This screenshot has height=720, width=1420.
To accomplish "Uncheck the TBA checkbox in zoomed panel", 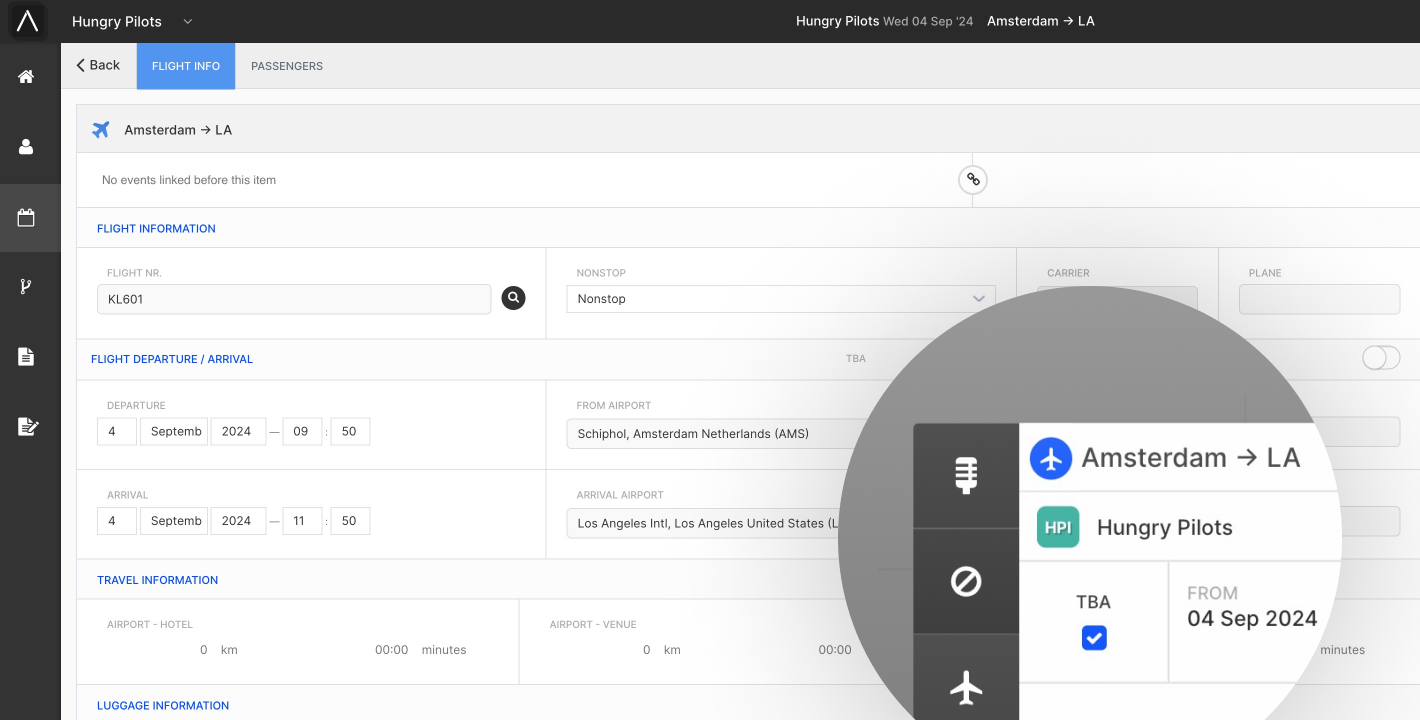I will coord(1094,638).
